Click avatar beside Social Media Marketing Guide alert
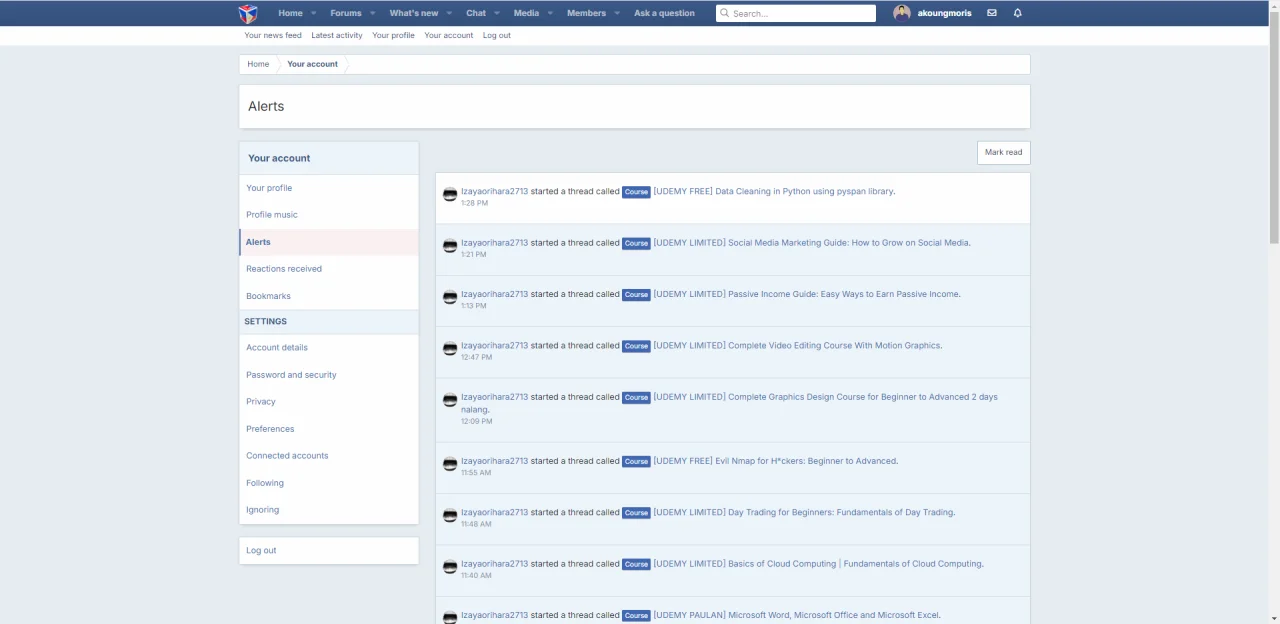 coord(450,245)
